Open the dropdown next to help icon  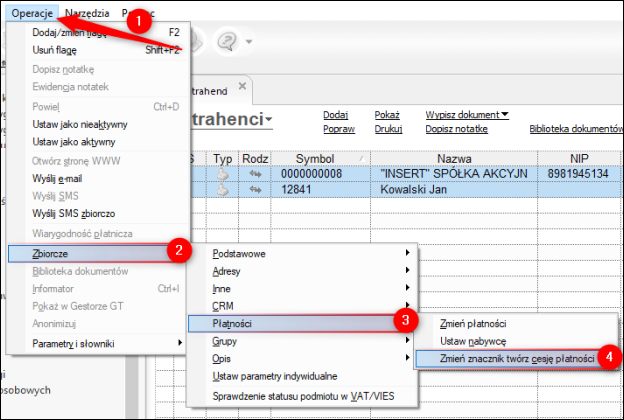(249, 41)
